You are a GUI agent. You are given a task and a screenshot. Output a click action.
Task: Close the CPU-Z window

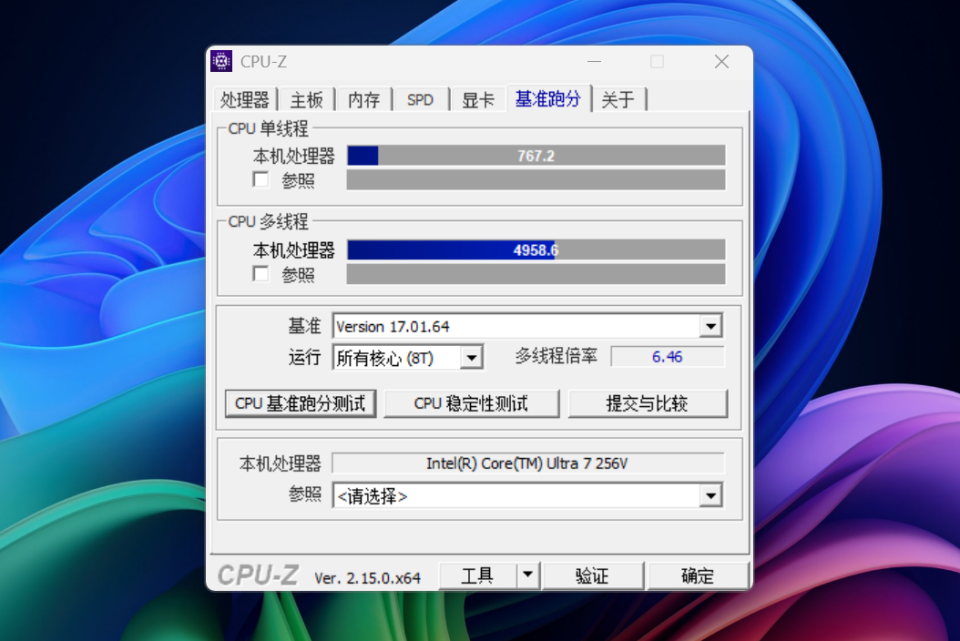(x=721, y=61)
